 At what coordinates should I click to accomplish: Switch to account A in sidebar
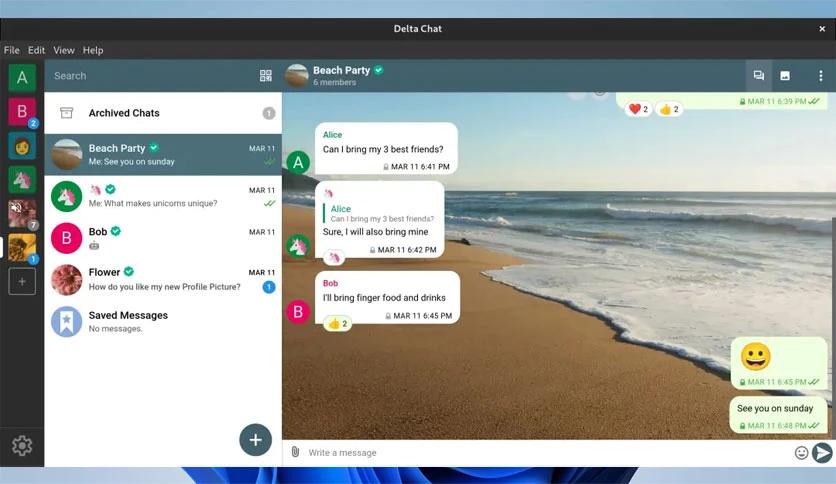pos(22,78)
